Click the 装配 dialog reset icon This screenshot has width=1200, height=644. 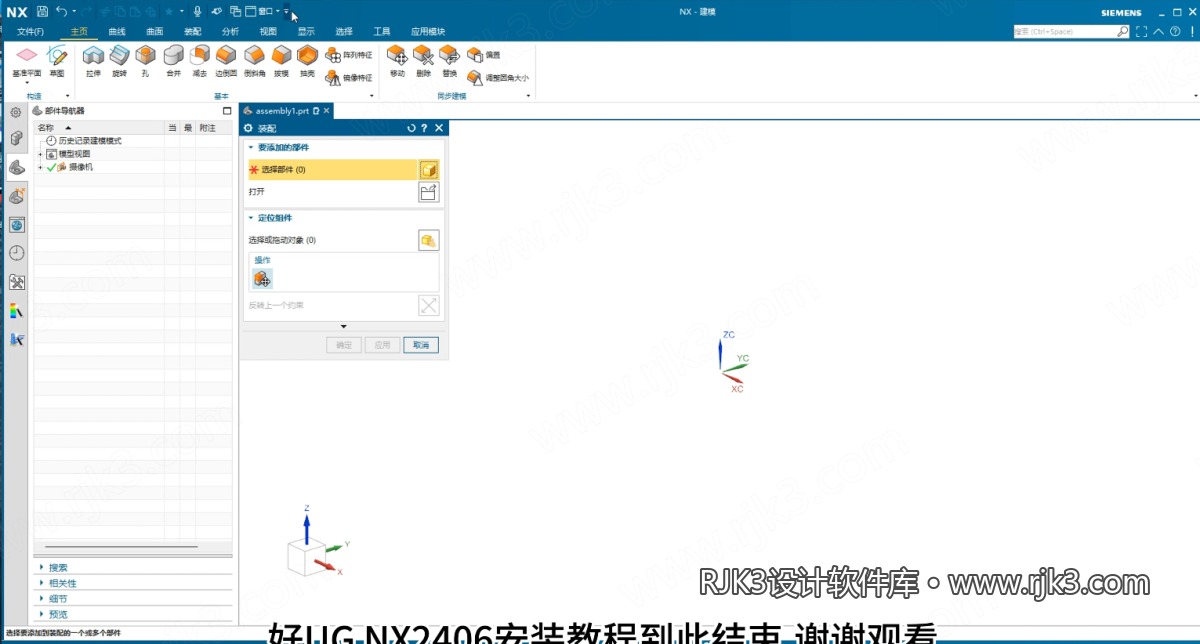click(411, 128)
